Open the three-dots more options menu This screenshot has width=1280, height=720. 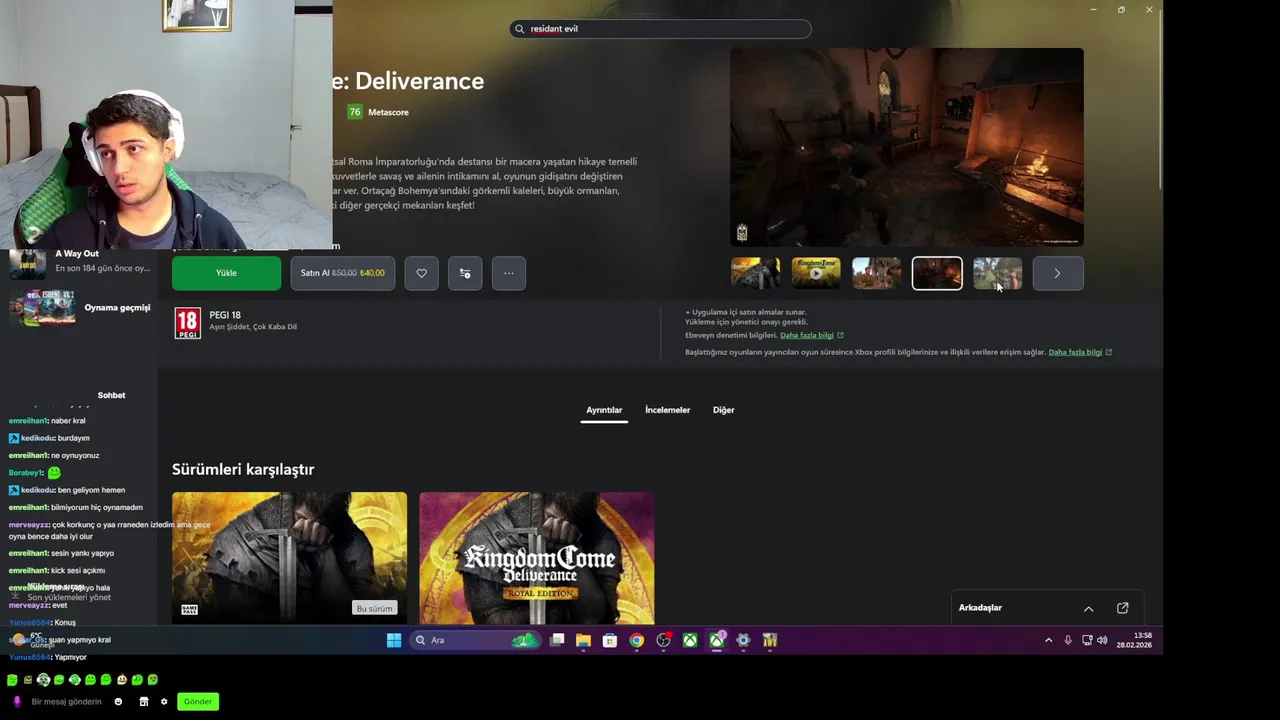click(508, 273)
